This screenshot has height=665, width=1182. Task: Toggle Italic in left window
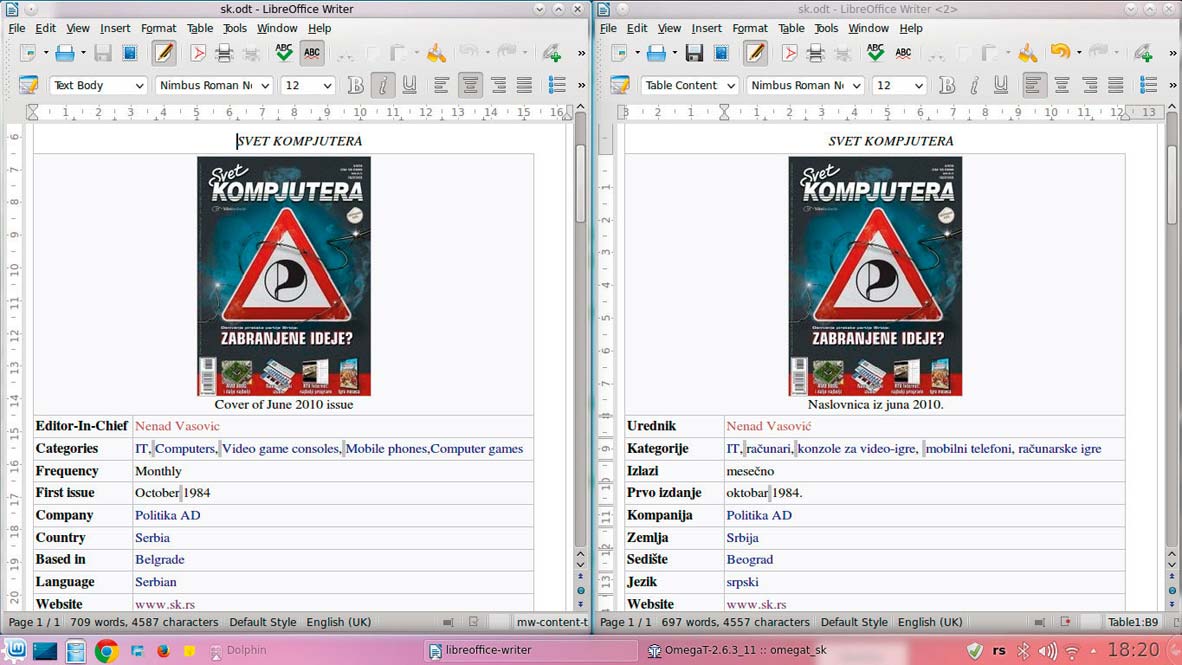click(x=382, y=85)
